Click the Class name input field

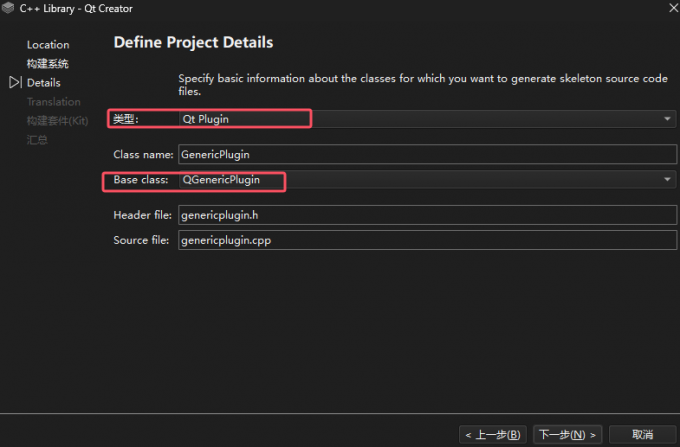[427, 155]
